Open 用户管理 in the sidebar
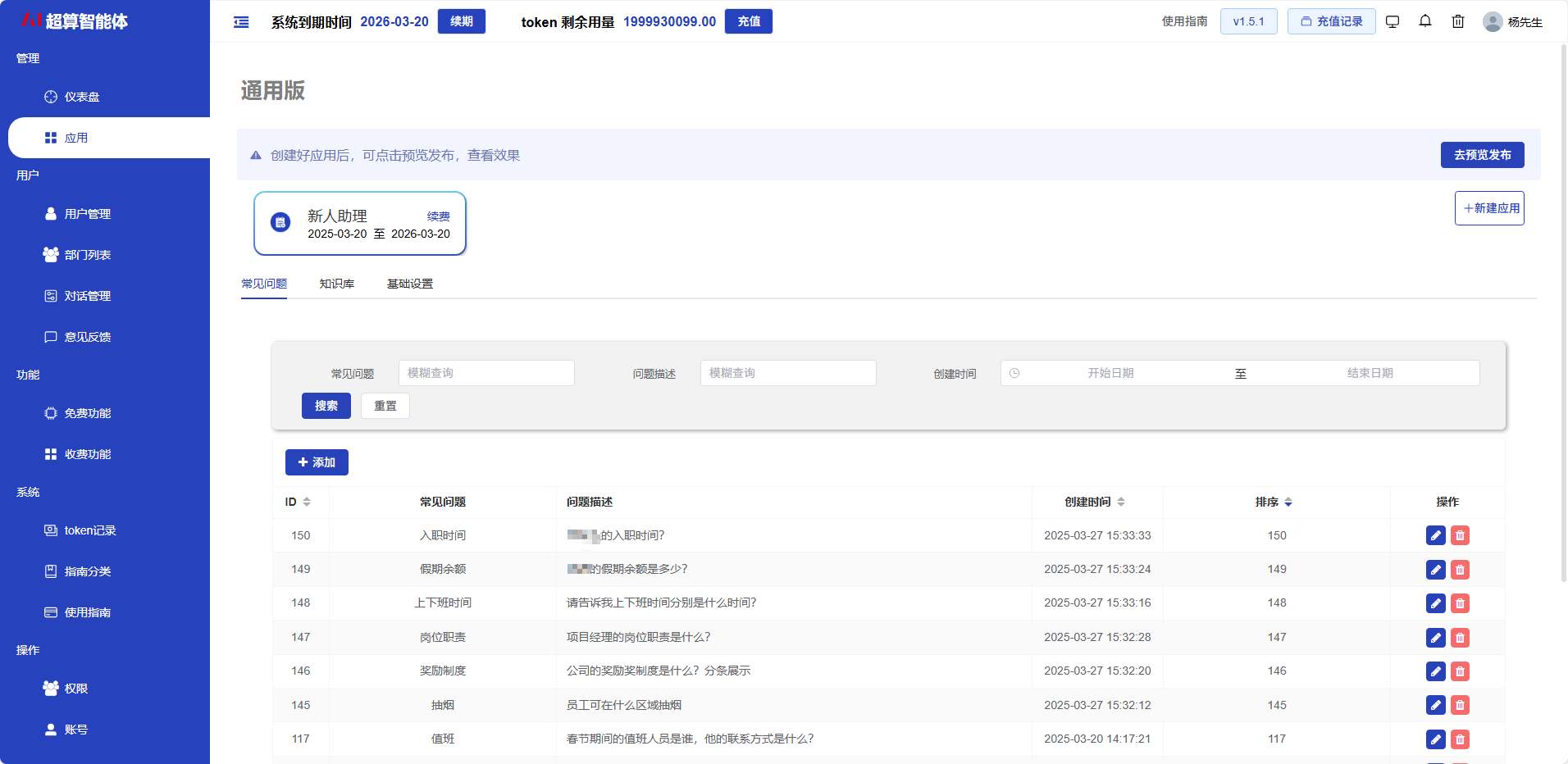The image size is (1568, 764). [87, 214]
